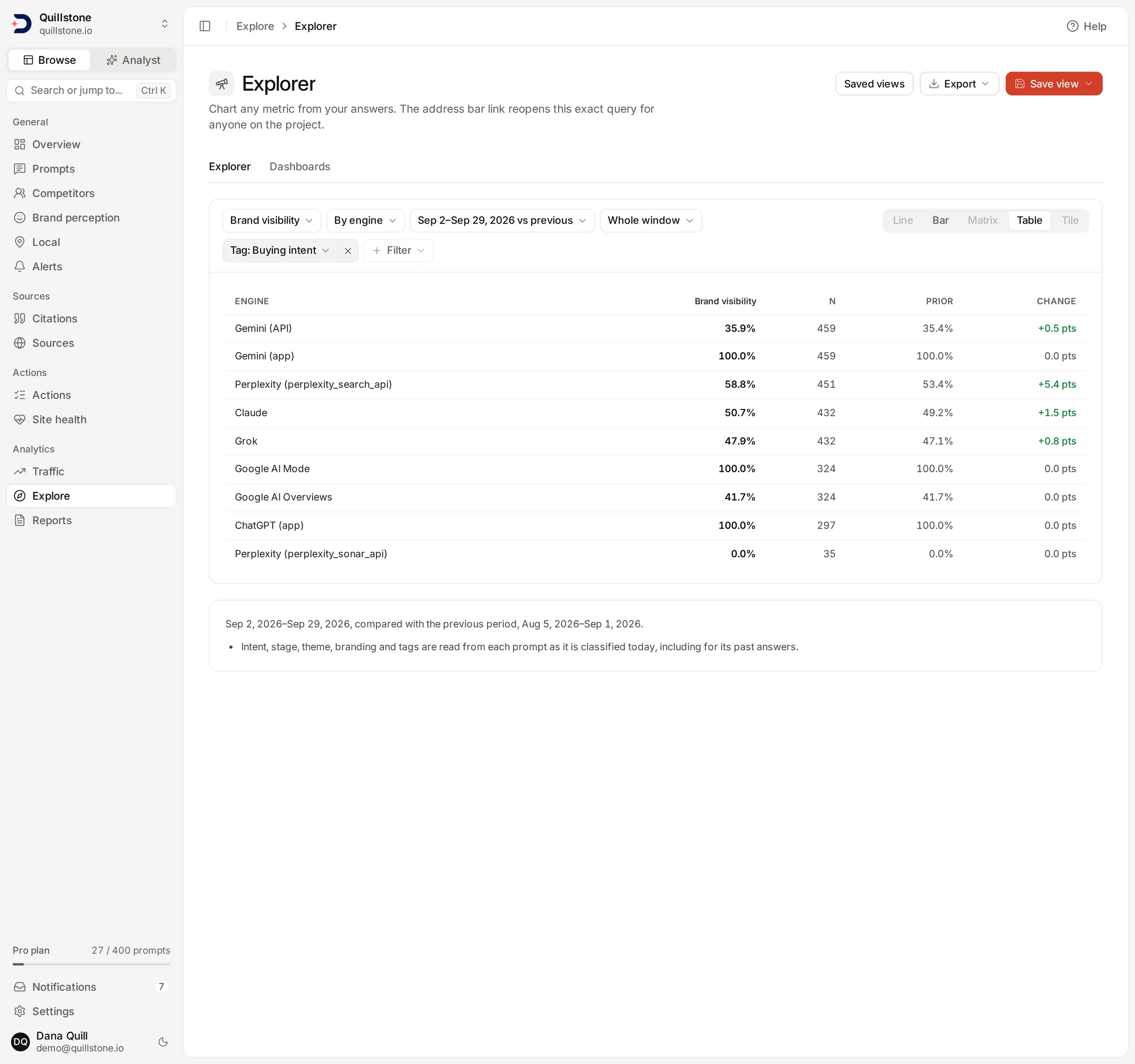This screenshot has width=1135, height=1064.
Task: Open Sources globe item
Action: [x=91, y=344]
